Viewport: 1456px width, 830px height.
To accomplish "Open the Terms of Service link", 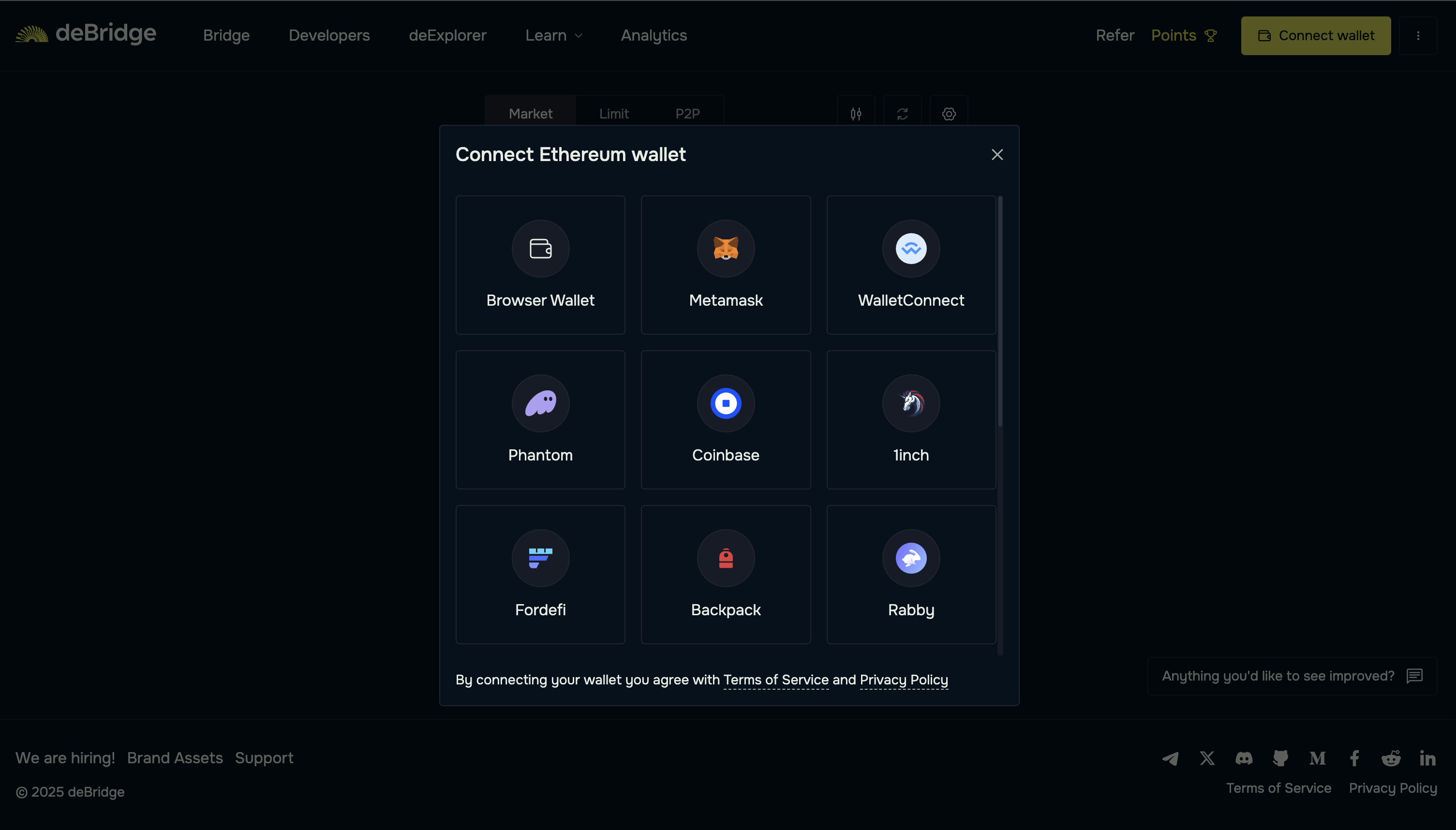I will tap(775, 680).
